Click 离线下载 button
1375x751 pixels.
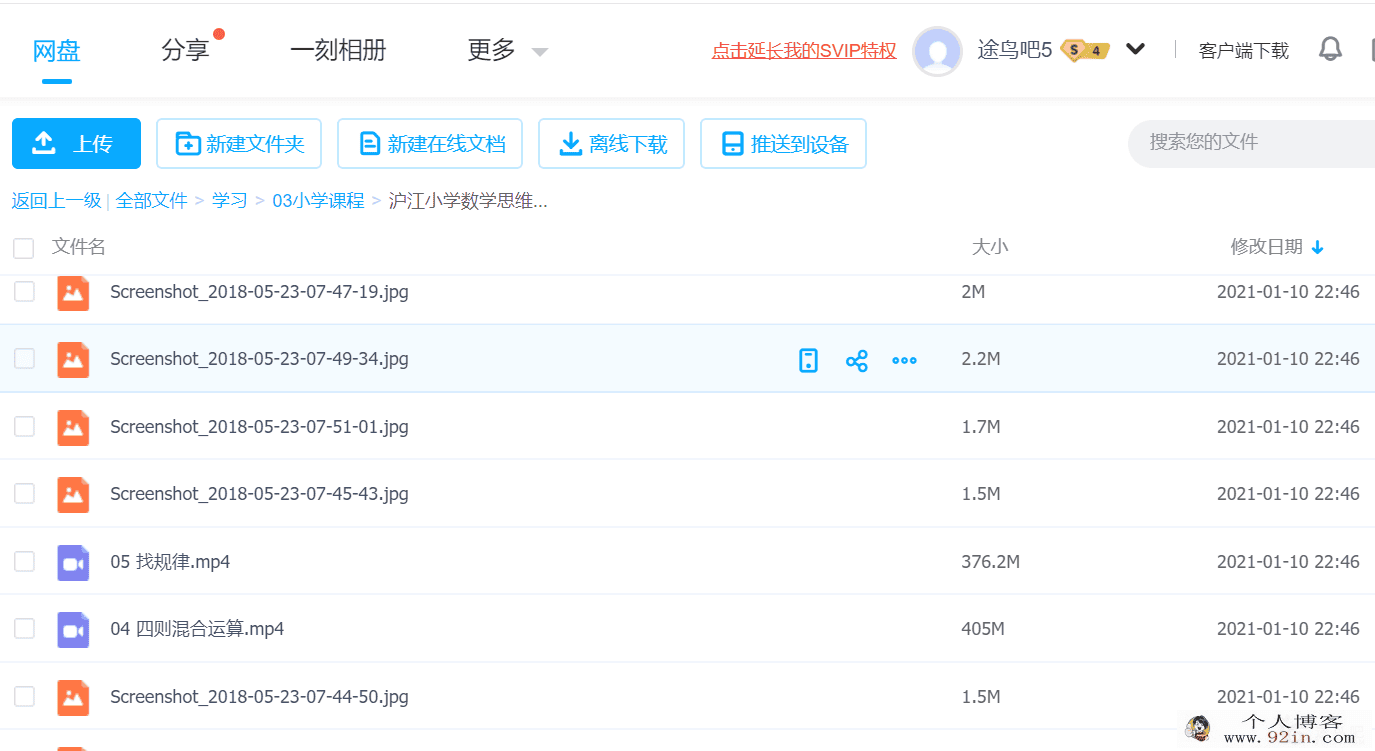pos(611,144)
